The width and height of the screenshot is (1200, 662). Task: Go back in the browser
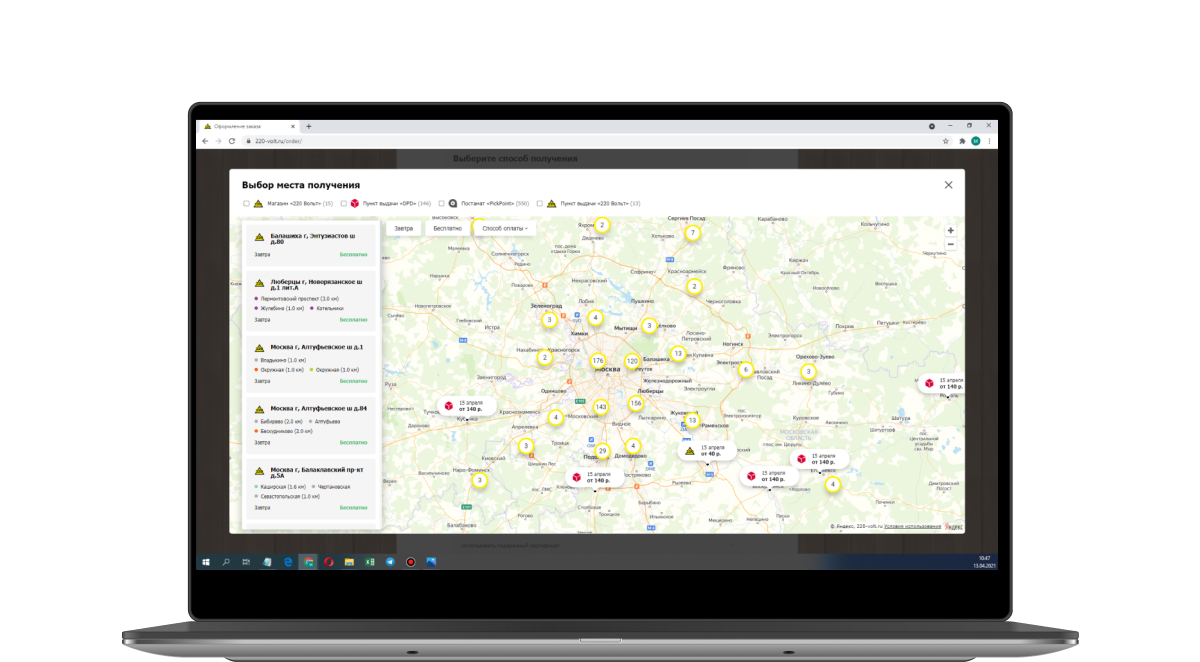click(x=205, y=141)
